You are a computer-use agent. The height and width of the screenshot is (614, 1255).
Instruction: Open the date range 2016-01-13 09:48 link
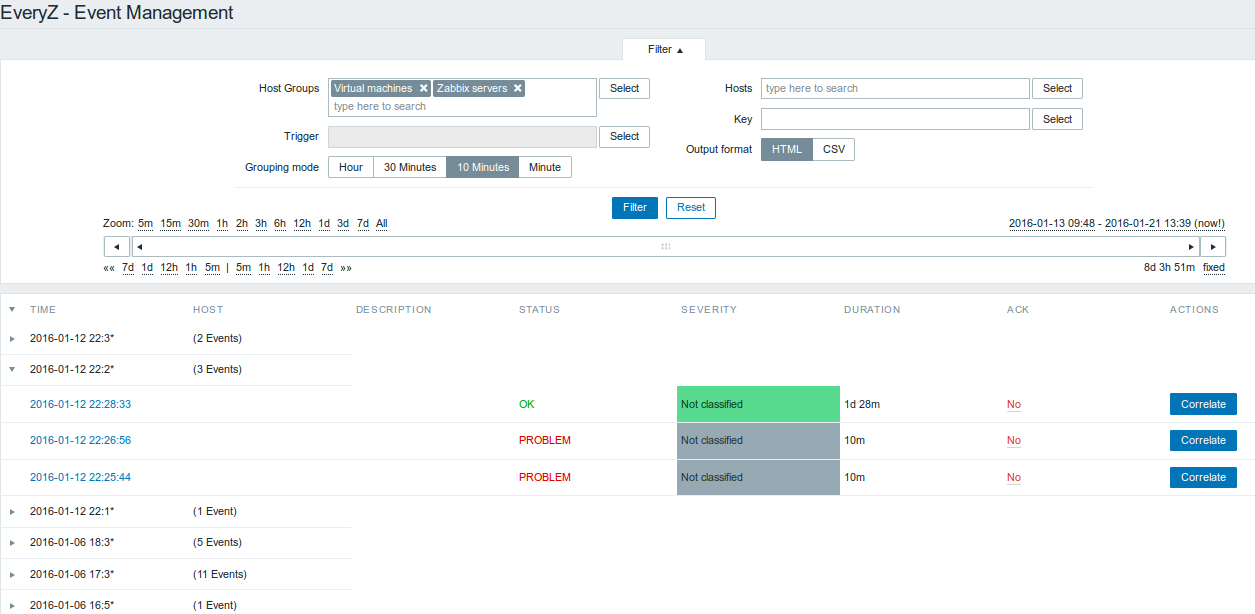pyautogui.click(x=1053, y=223)
